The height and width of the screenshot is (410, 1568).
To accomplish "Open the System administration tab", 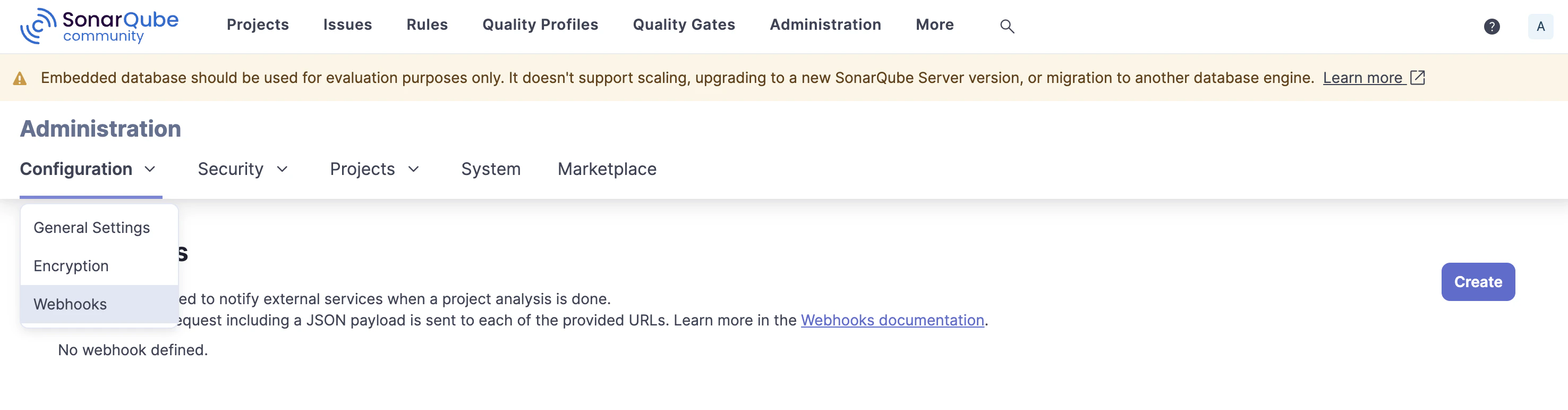I will tap(491, 169).
